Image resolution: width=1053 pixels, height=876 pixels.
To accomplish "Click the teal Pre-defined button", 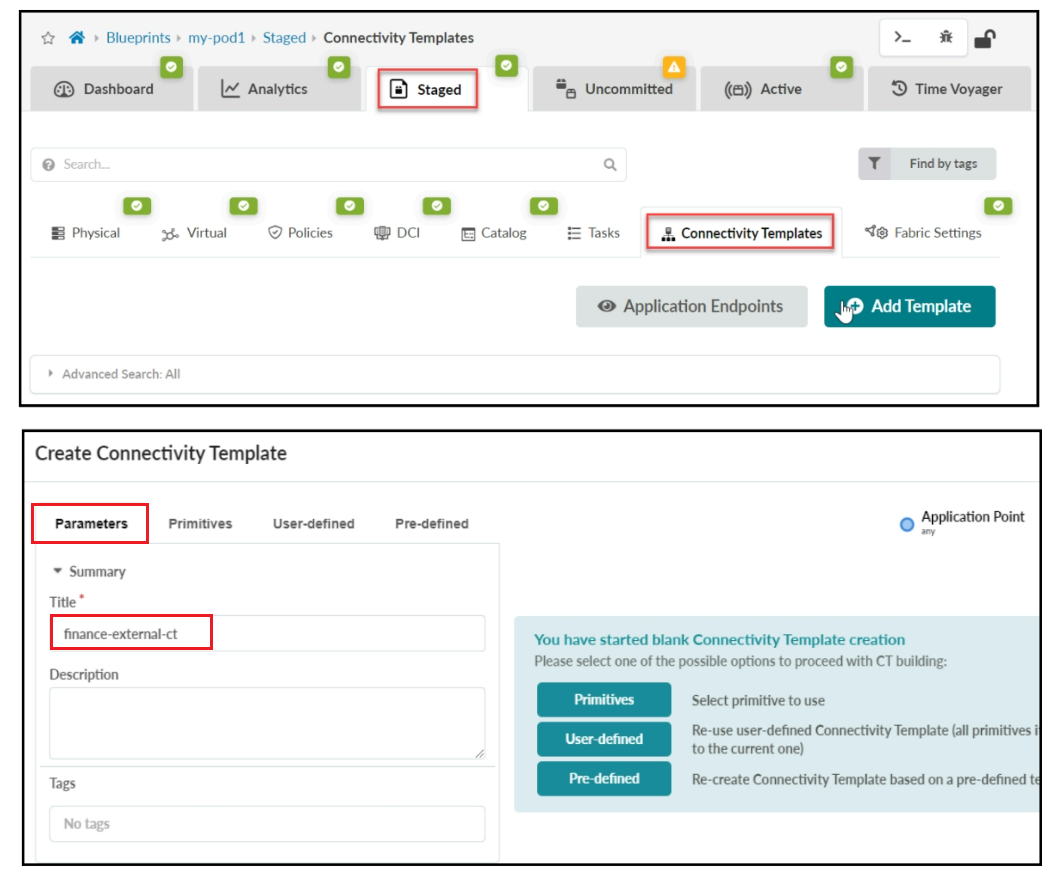I will 603,778.
